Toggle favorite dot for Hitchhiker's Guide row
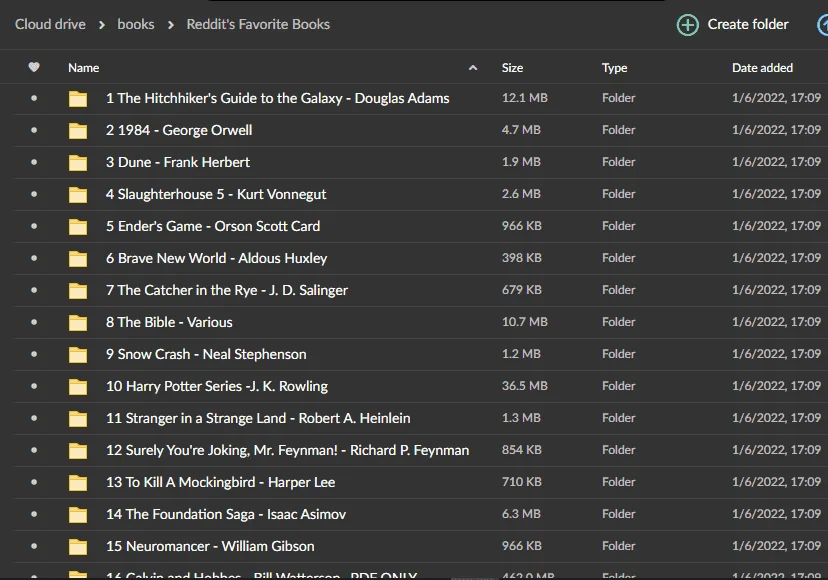 pos(34,98)
